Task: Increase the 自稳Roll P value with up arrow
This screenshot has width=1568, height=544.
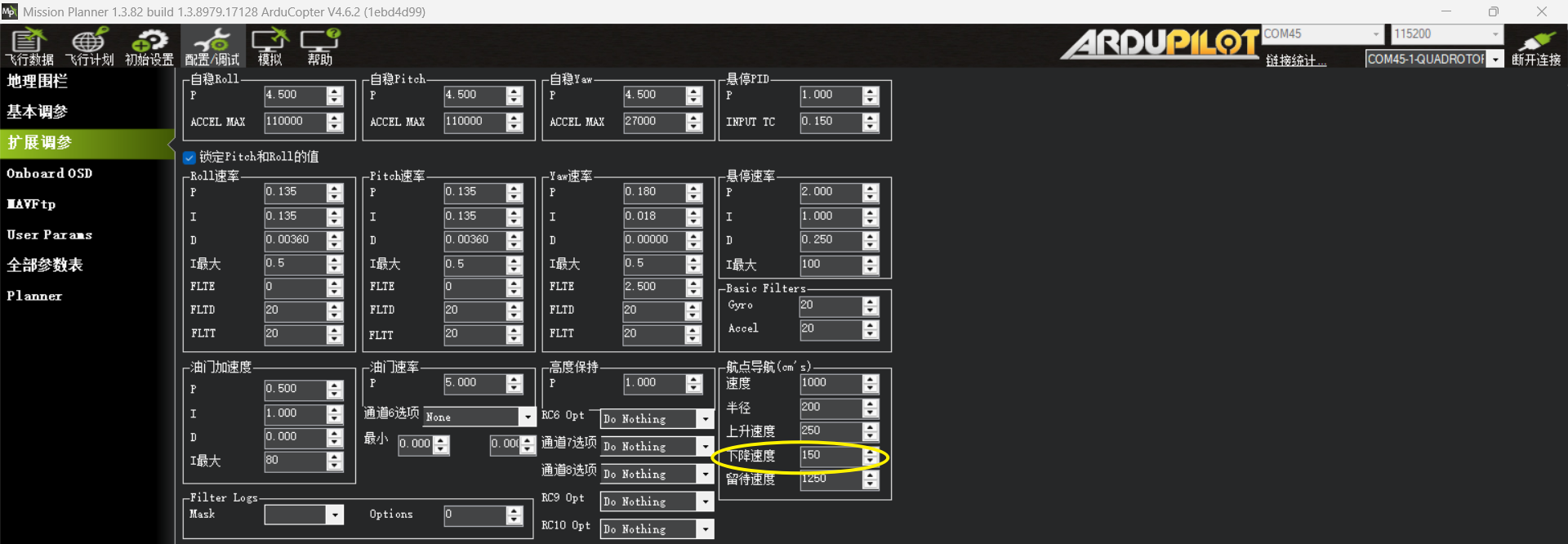Action: tap(335, 91)
